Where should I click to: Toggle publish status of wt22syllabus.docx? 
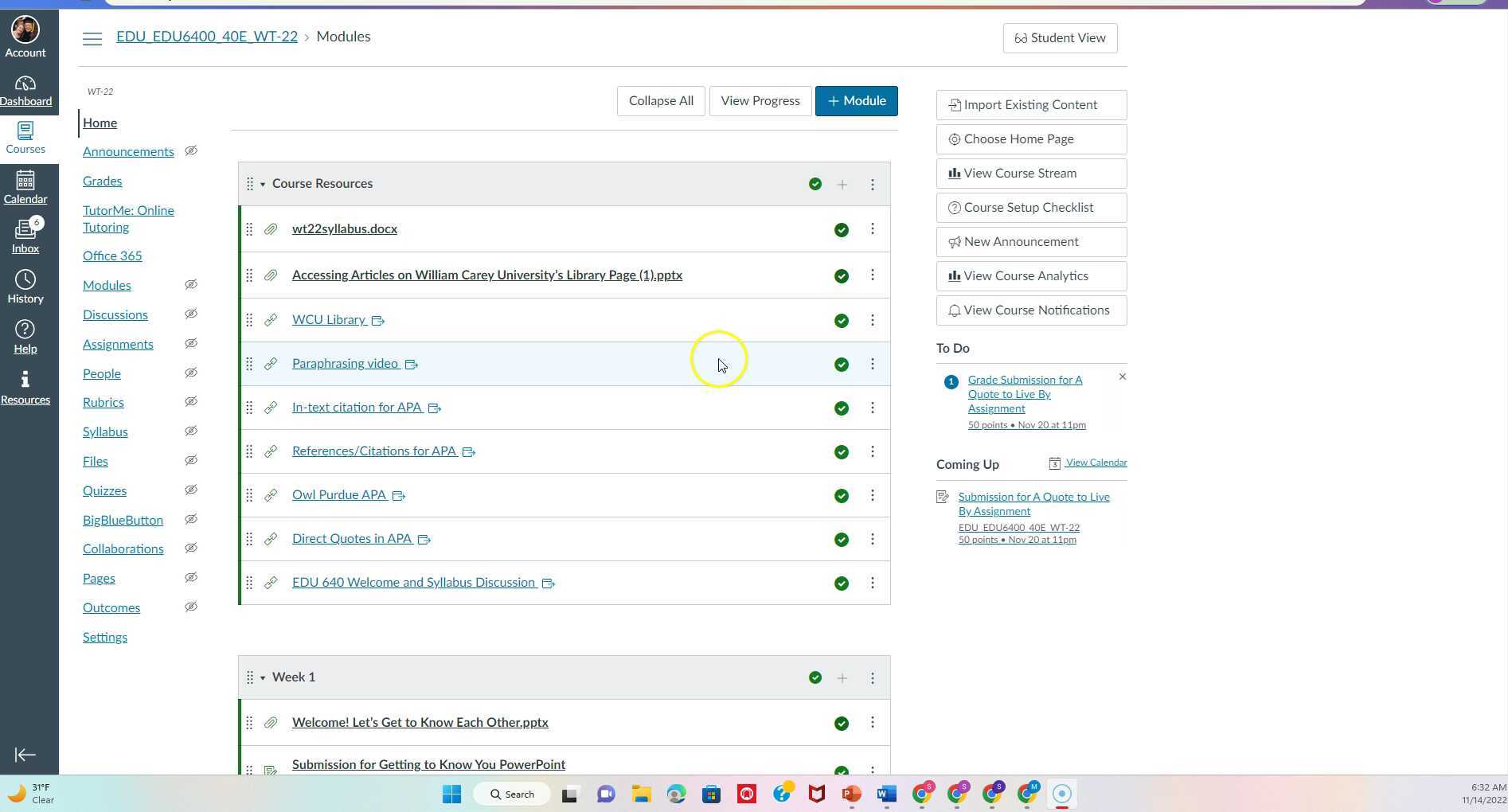pyautogui.click(x=841, y=230)
